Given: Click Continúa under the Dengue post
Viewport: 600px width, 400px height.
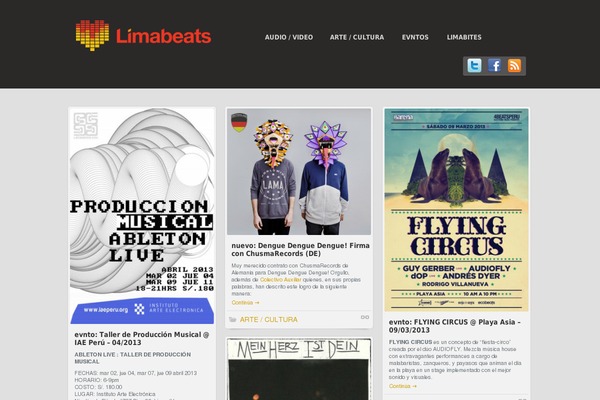Looking at the screenshot, I should click(245, 302).
